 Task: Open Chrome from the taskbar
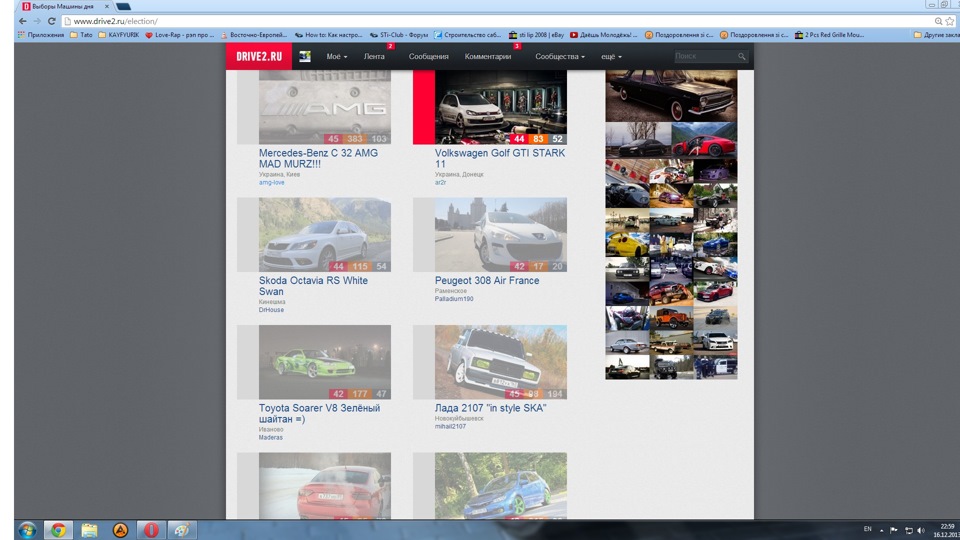point(58,530)
